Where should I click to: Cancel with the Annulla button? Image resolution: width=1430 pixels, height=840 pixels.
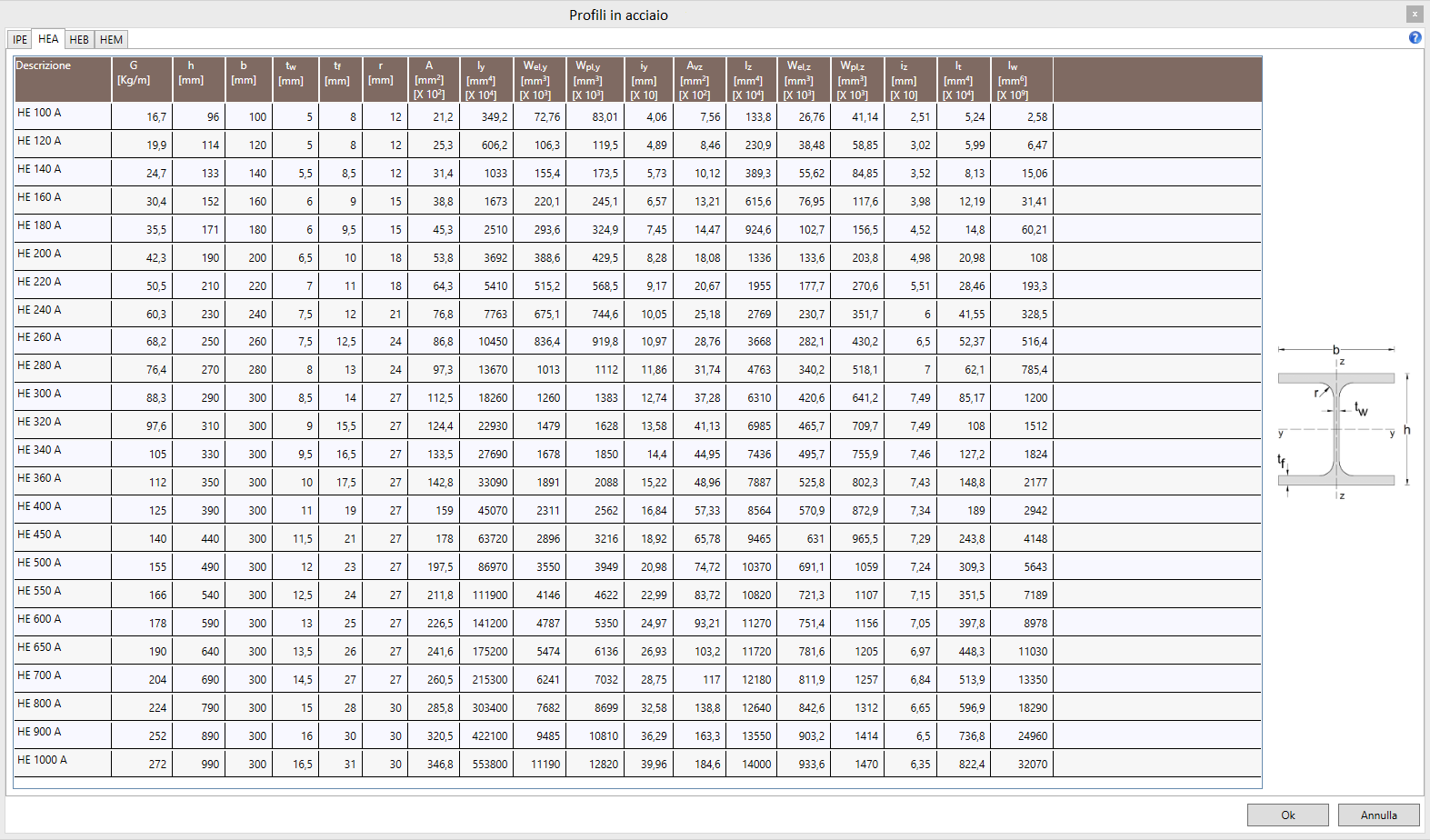click(x=1379, y=815)
